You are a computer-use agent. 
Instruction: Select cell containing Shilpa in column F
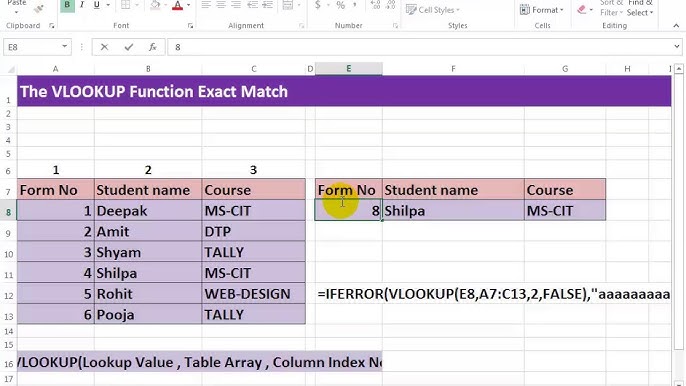pos(453,211)
